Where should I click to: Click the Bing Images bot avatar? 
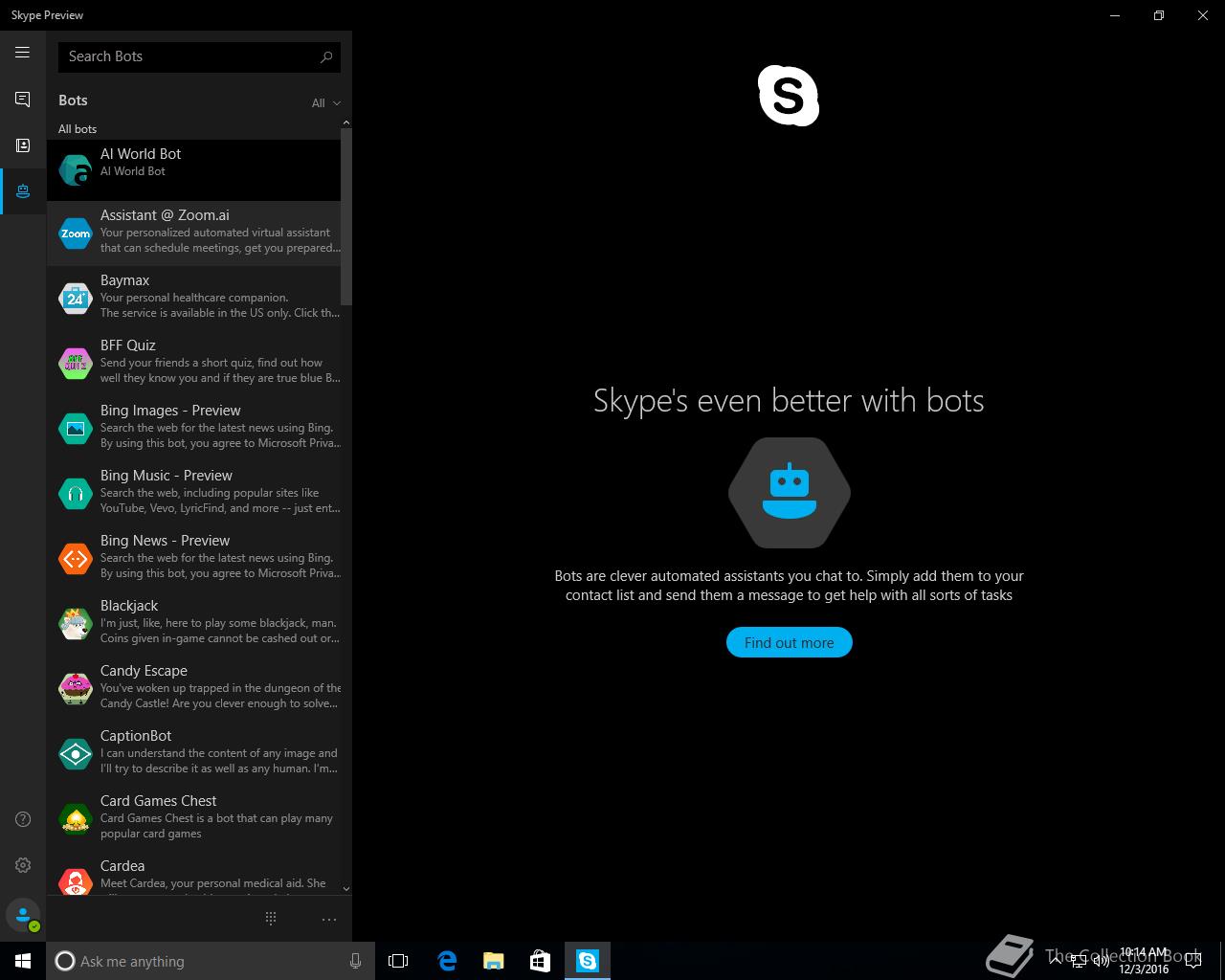pos(76,429)
